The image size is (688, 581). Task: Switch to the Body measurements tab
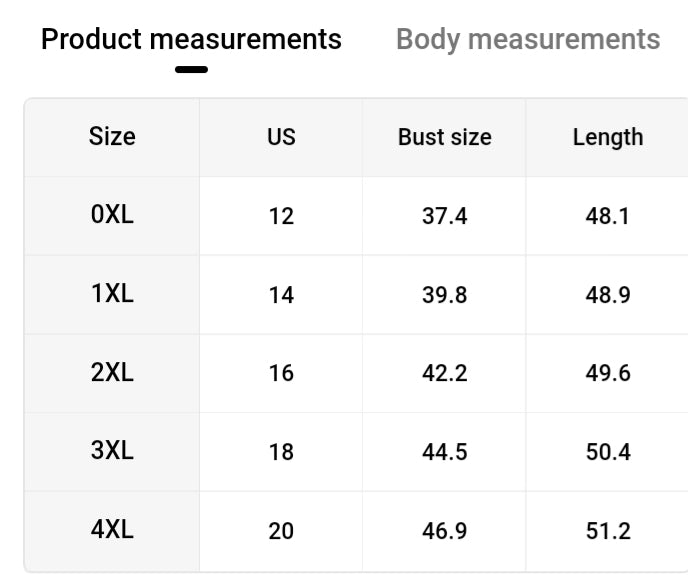coord(528,40)
